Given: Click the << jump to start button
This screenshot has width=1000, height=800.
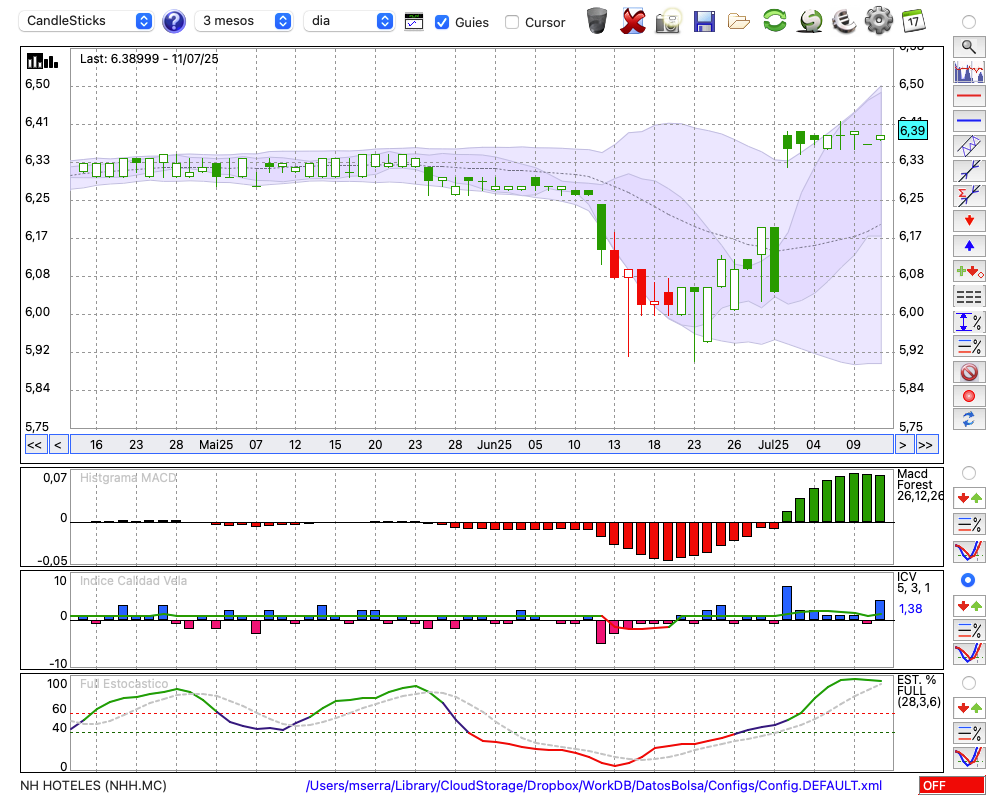Looking at the screenshot, I should tap(35, 445).
